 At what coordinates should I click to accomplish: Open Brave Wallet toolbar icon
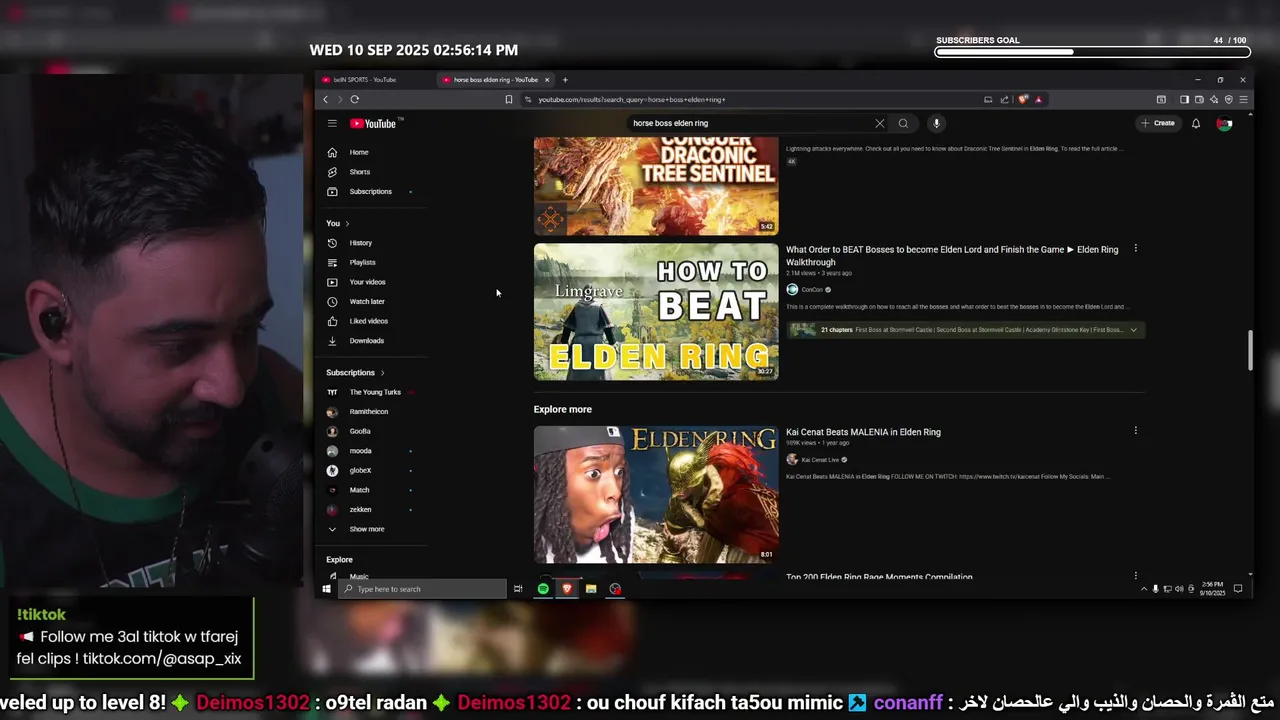click(x=1199, y=99)
